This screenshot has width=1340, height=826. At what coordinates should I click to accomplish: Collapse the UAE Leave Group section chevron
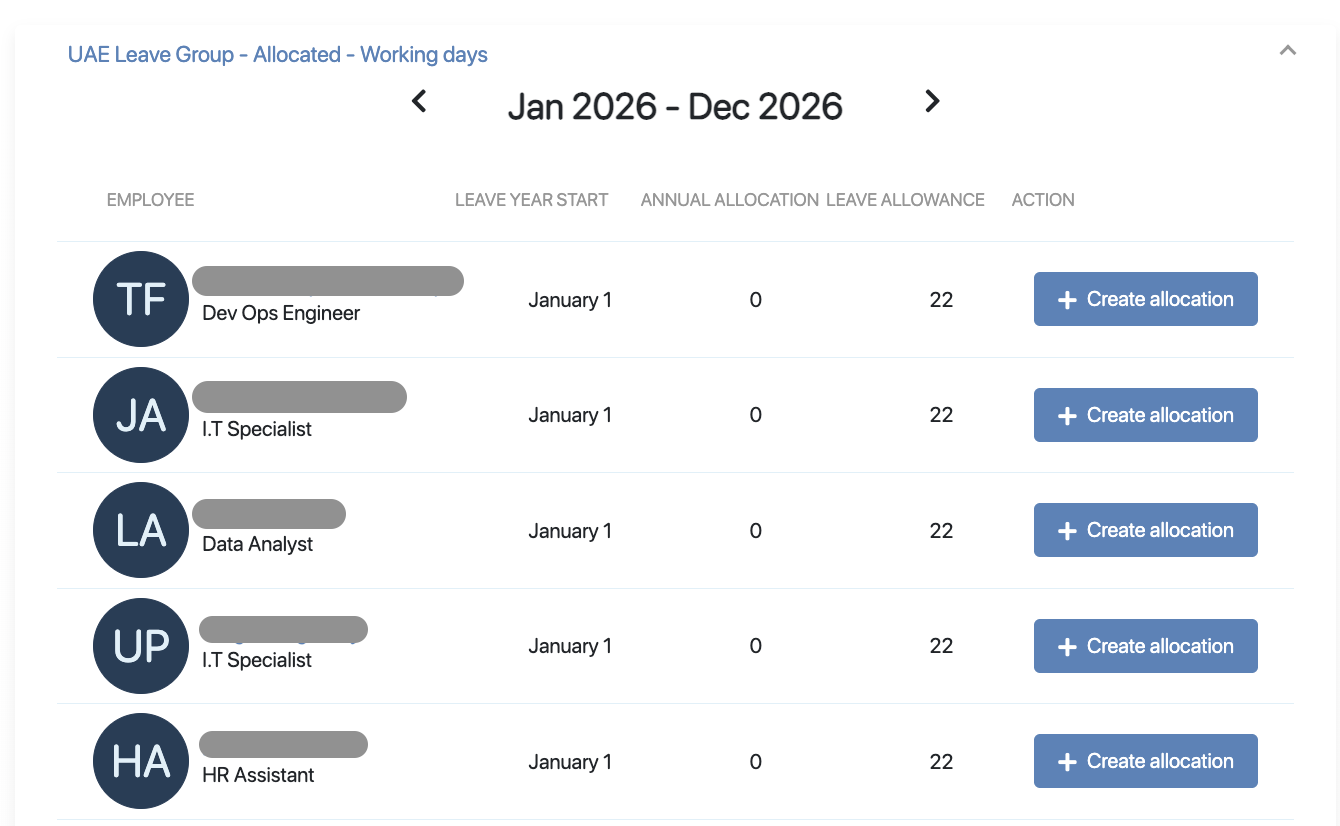coord(1288,50)
